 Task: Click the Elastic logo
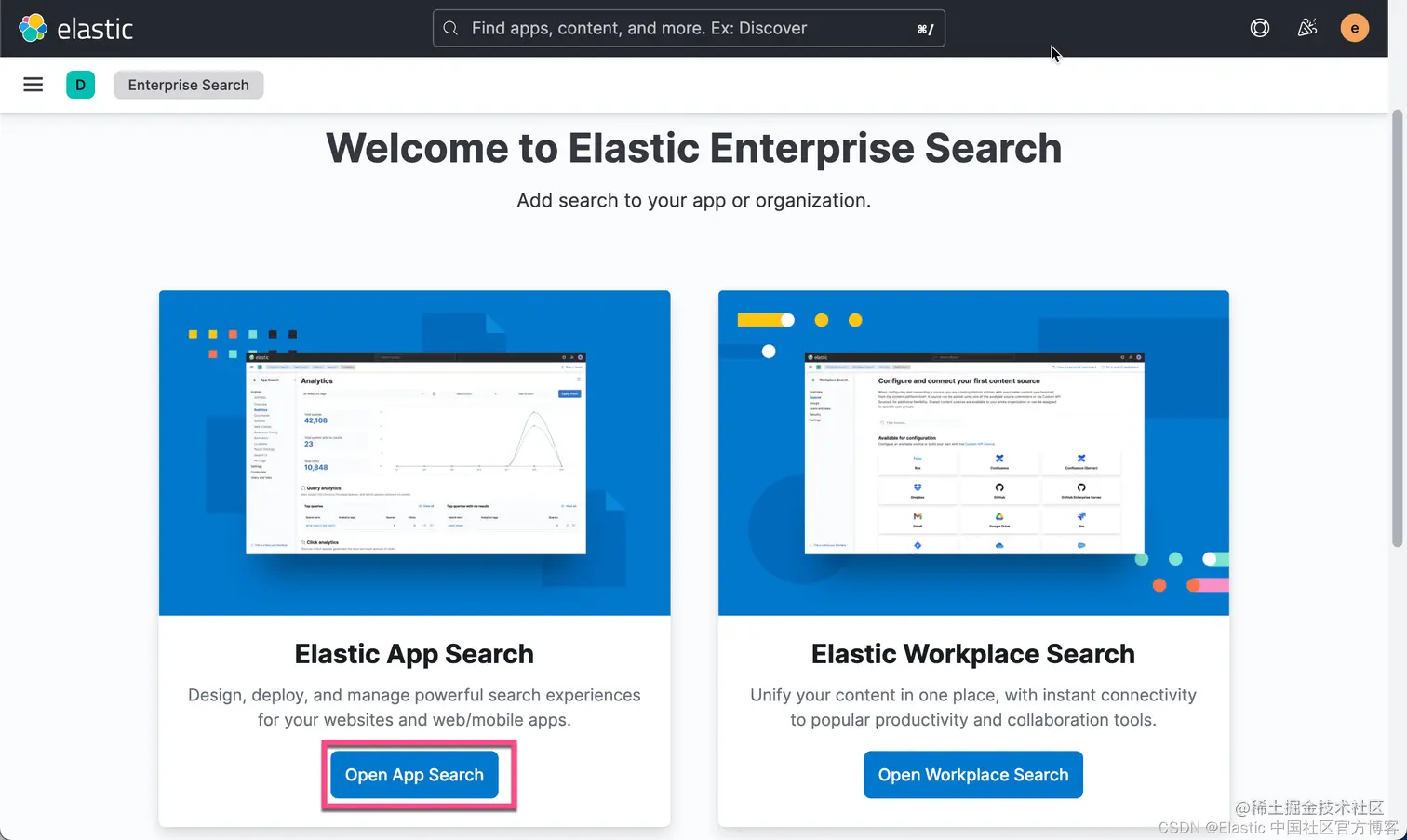76,28
